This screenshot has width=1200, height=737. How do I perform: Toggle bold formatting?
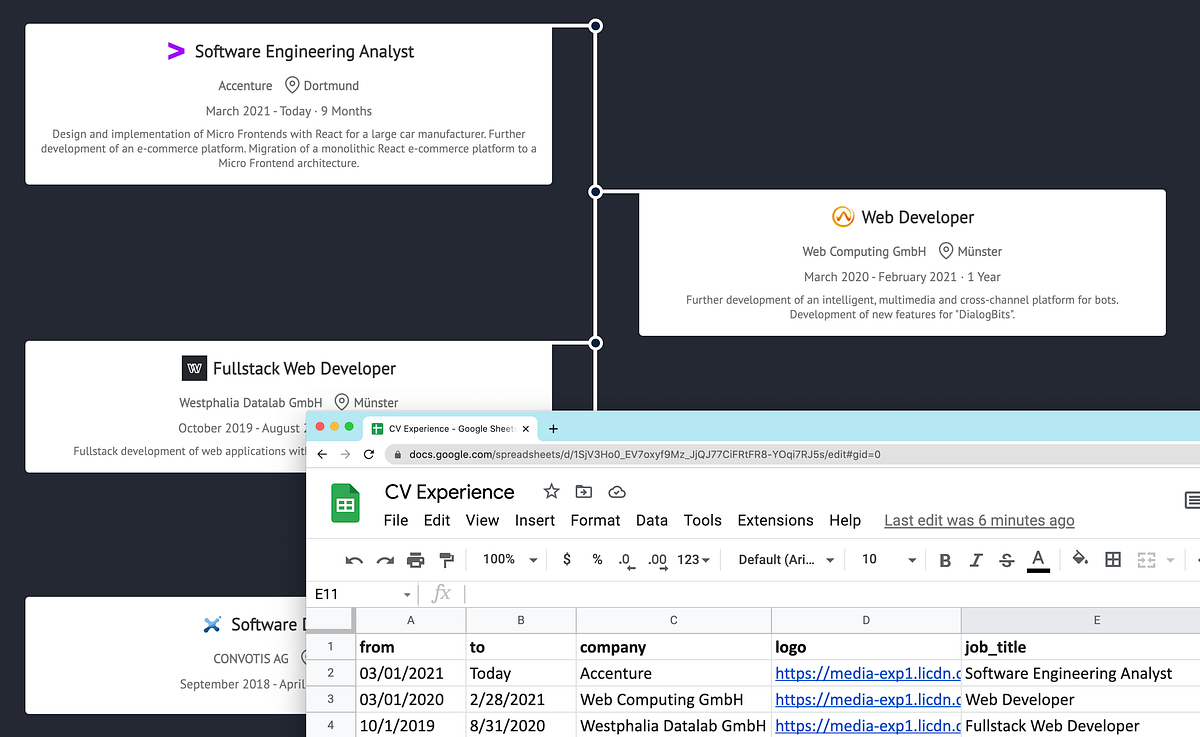[945, 560]
